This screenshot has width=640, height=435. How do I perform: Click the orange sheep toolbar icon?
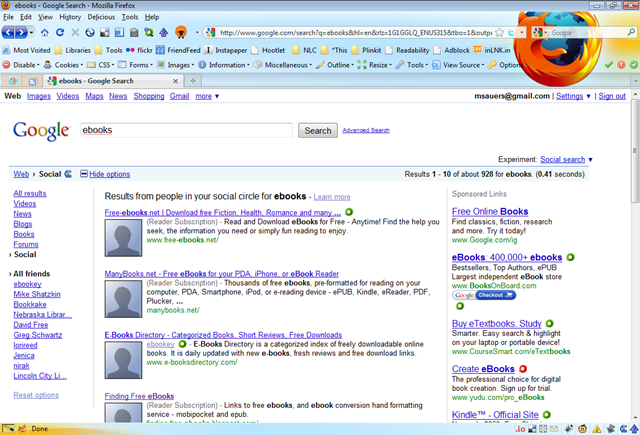181,32
